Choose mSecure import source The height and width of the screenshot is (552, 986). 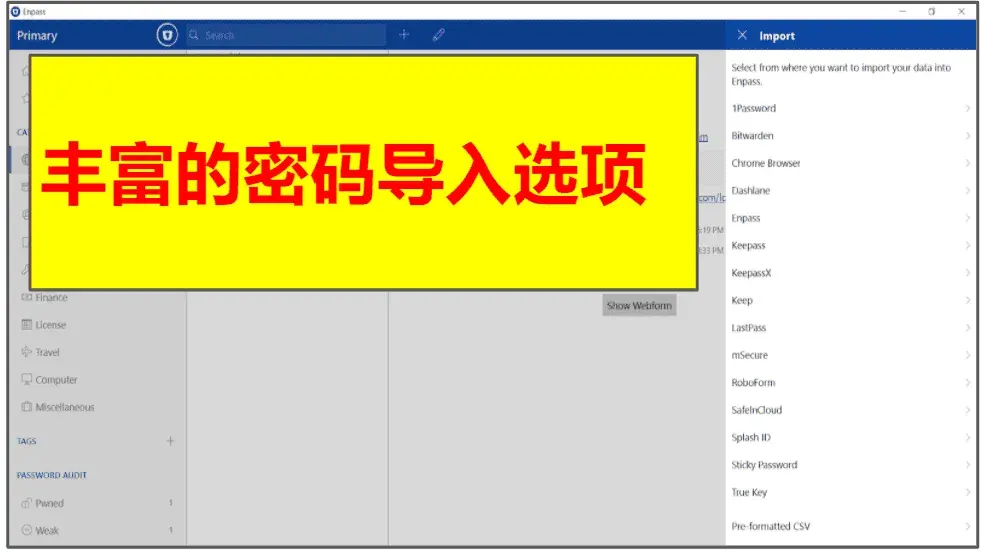click(x=851, y=355)
